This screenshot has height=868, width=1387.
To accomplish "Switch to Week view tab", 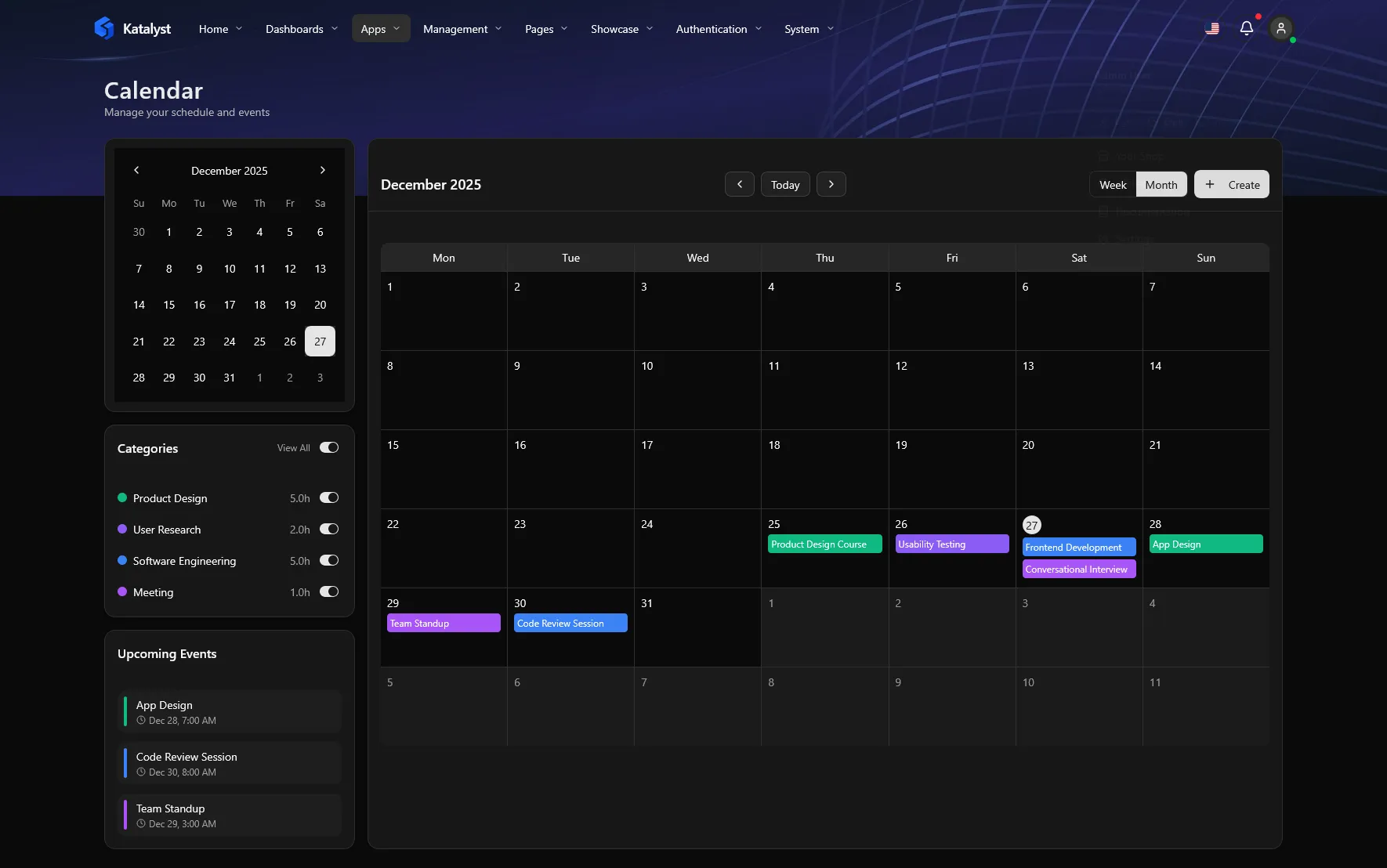I will 1112,185.
